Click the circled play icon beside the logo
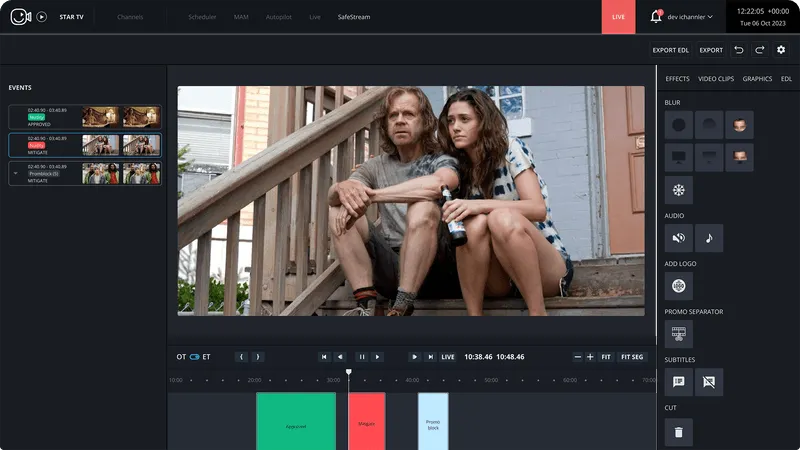The height and width of the screenshot is (450, 800). tap(42, 17)
